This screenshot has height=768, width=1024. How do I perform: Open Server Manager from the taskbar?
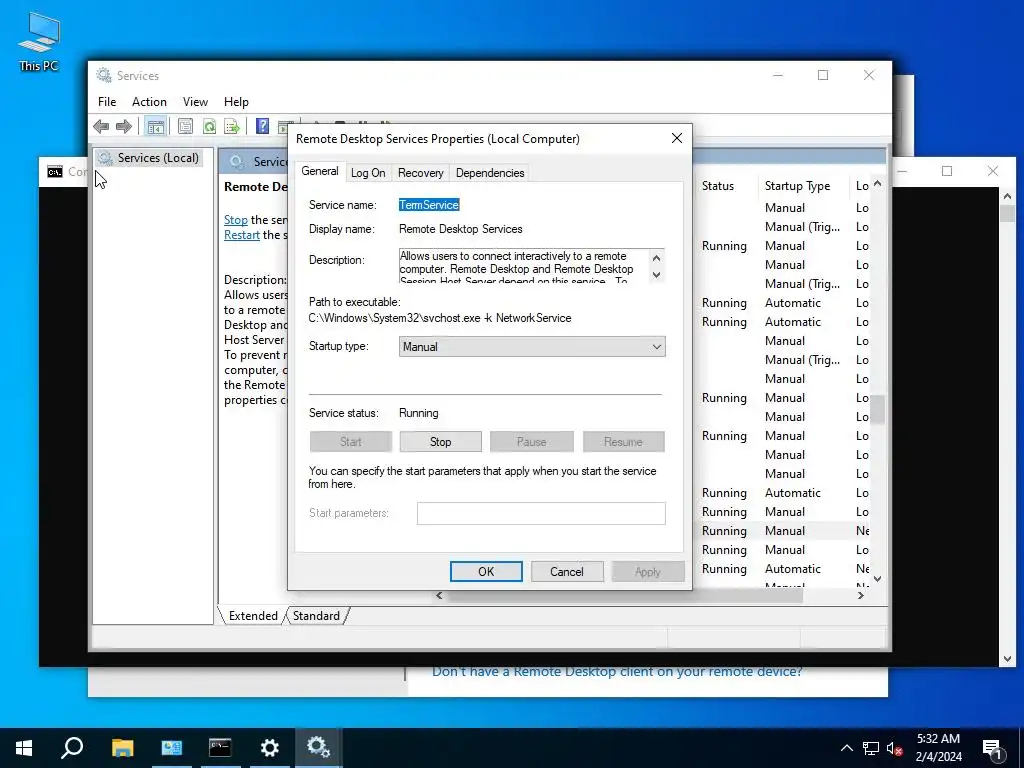(x=171, y=747)
